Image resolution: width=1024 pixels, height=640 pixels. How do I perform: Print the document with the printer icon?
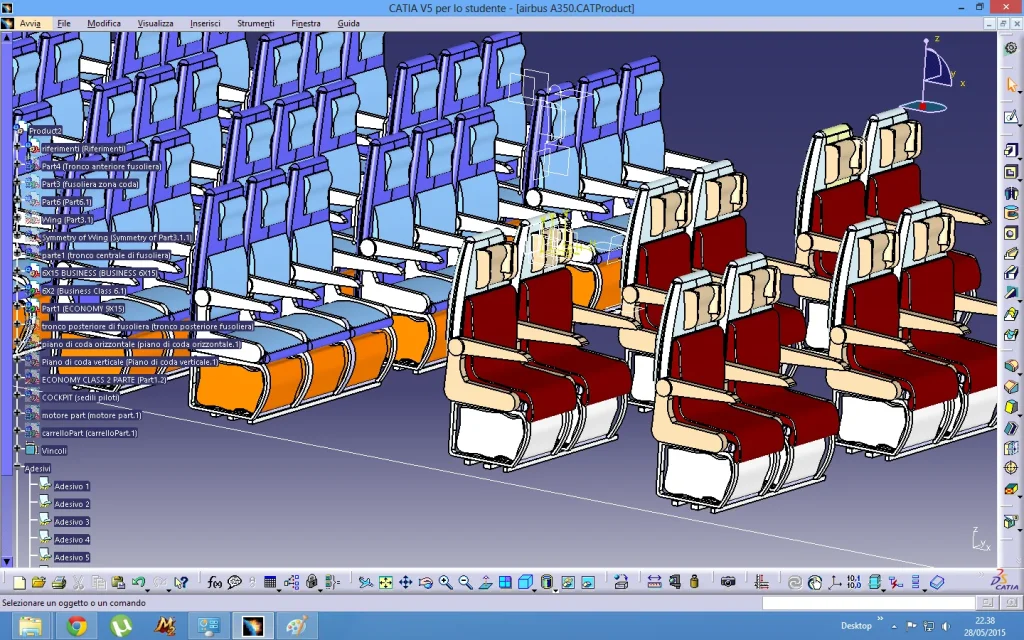[x=59, y=583]
